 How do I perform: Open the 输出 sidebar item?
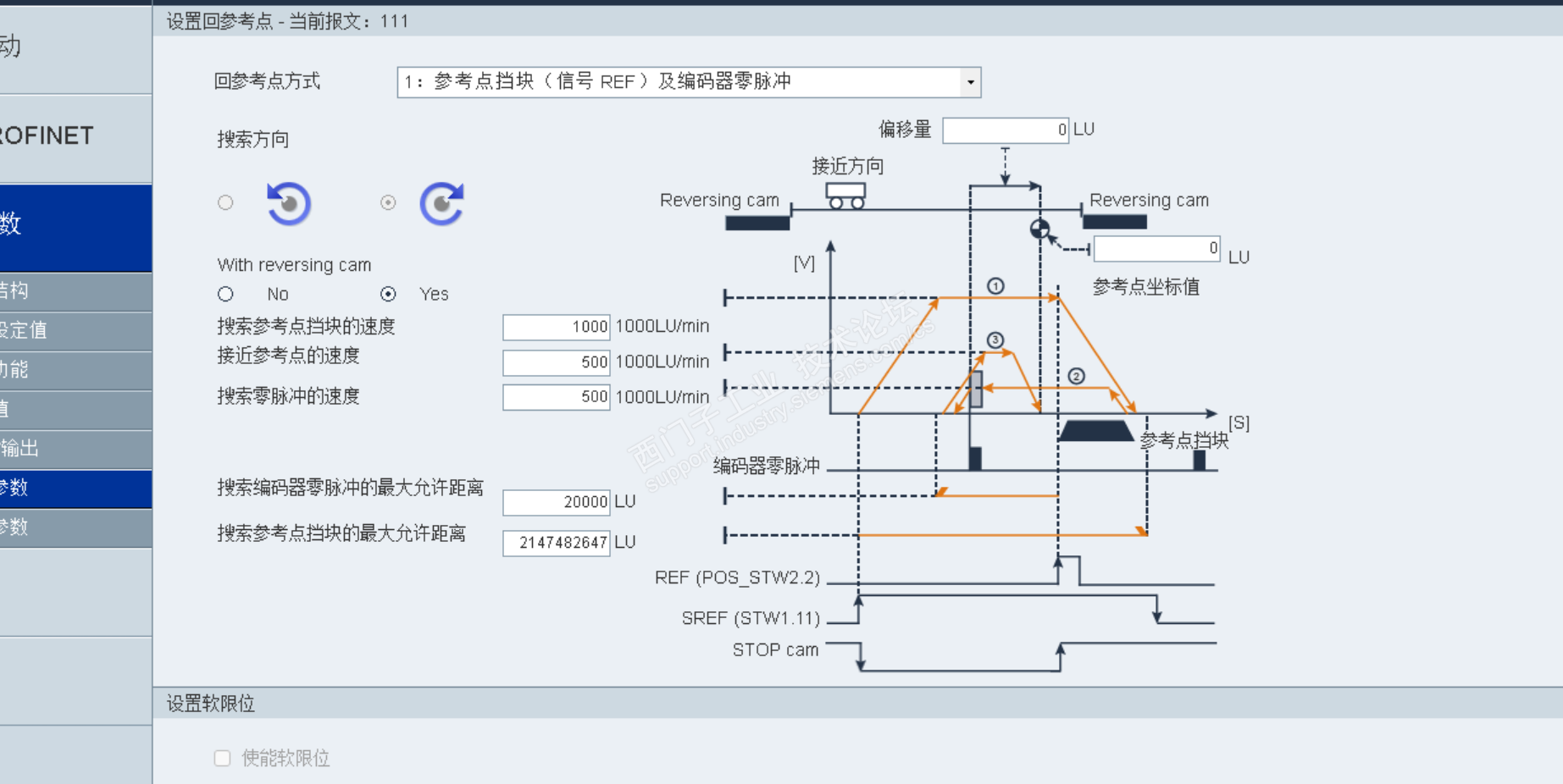point(76,449)
